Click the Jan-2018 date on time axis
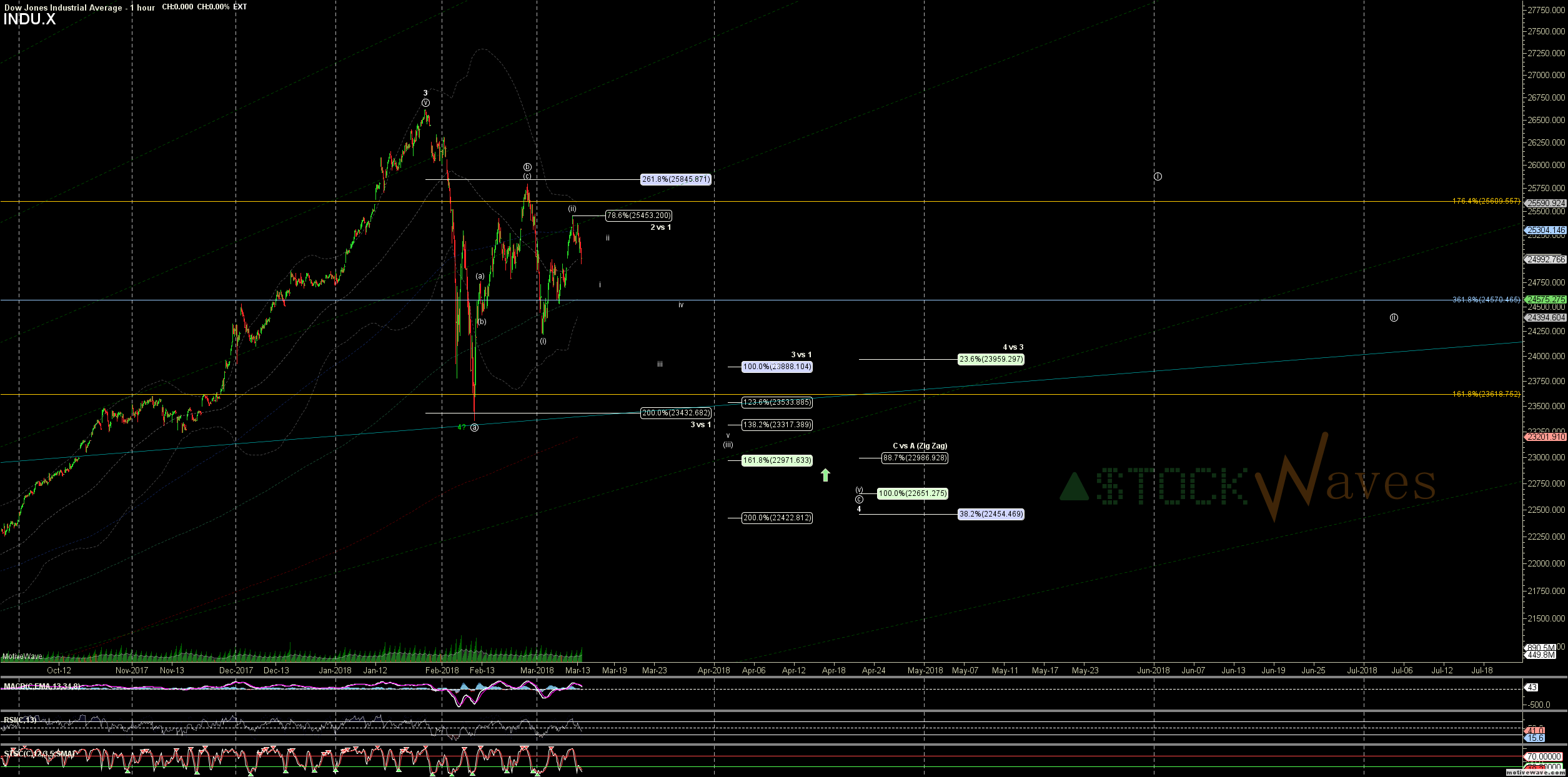This screenshot has width=1568, height=777. click(335, 670)
